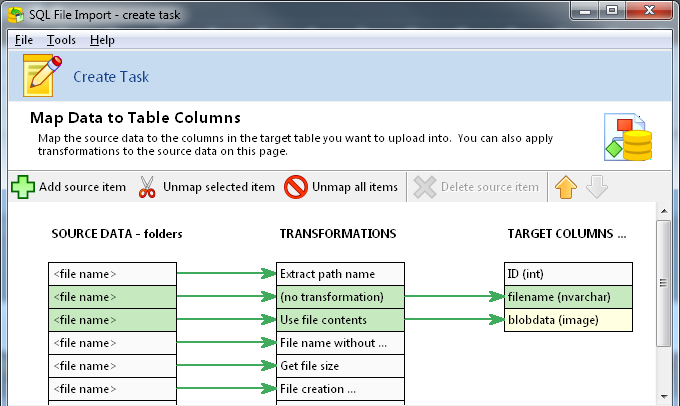
Task: Click the red Unmap all items icon
Action: 296,187
